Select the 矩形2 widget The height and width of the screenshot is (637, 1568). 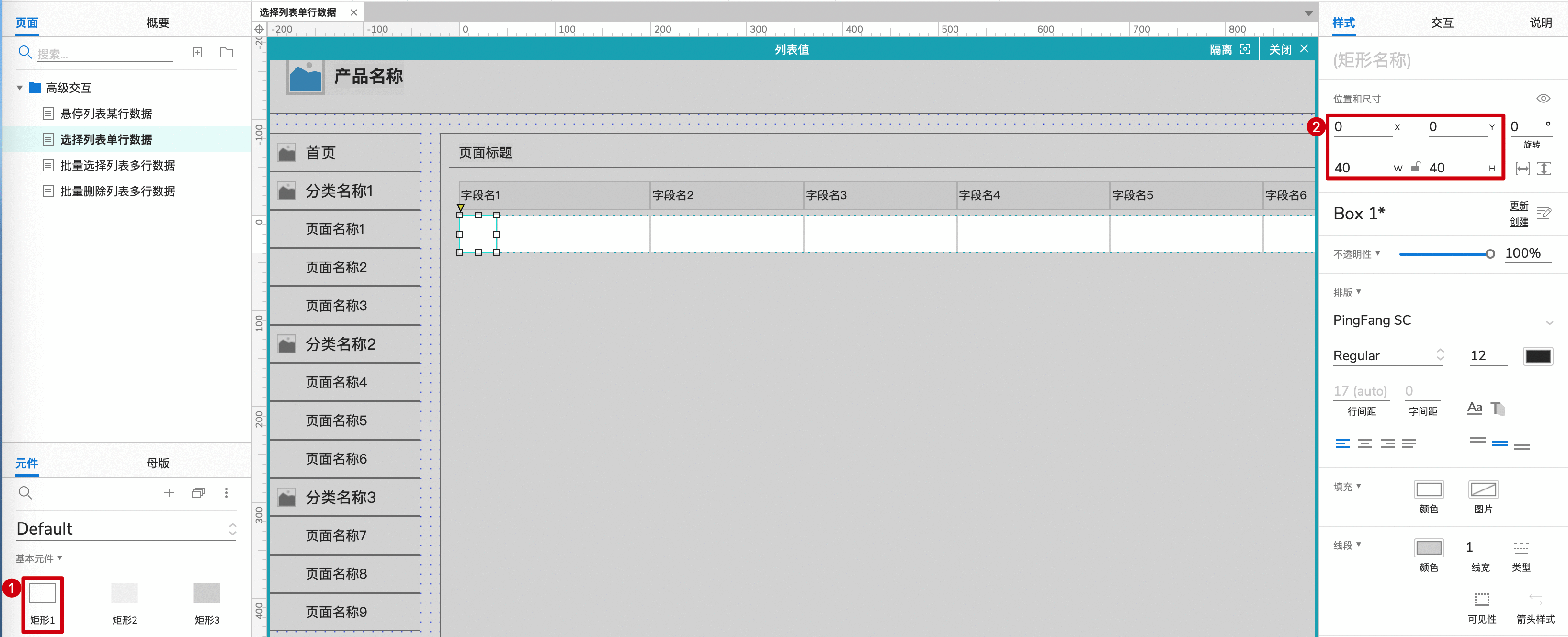tap(125, 604)
